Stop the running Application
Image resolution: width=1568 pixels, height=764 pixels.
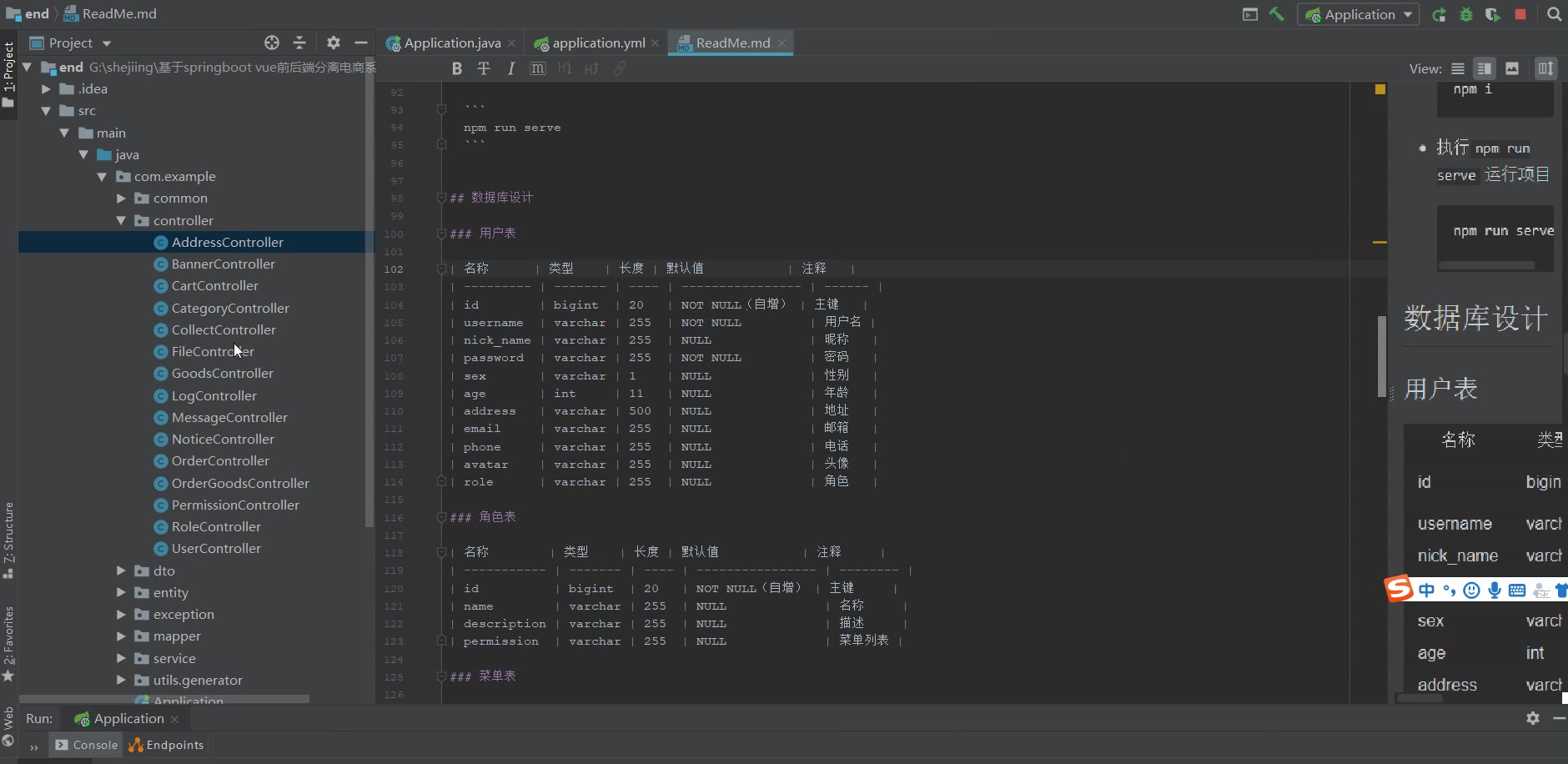click(1520, 14)
